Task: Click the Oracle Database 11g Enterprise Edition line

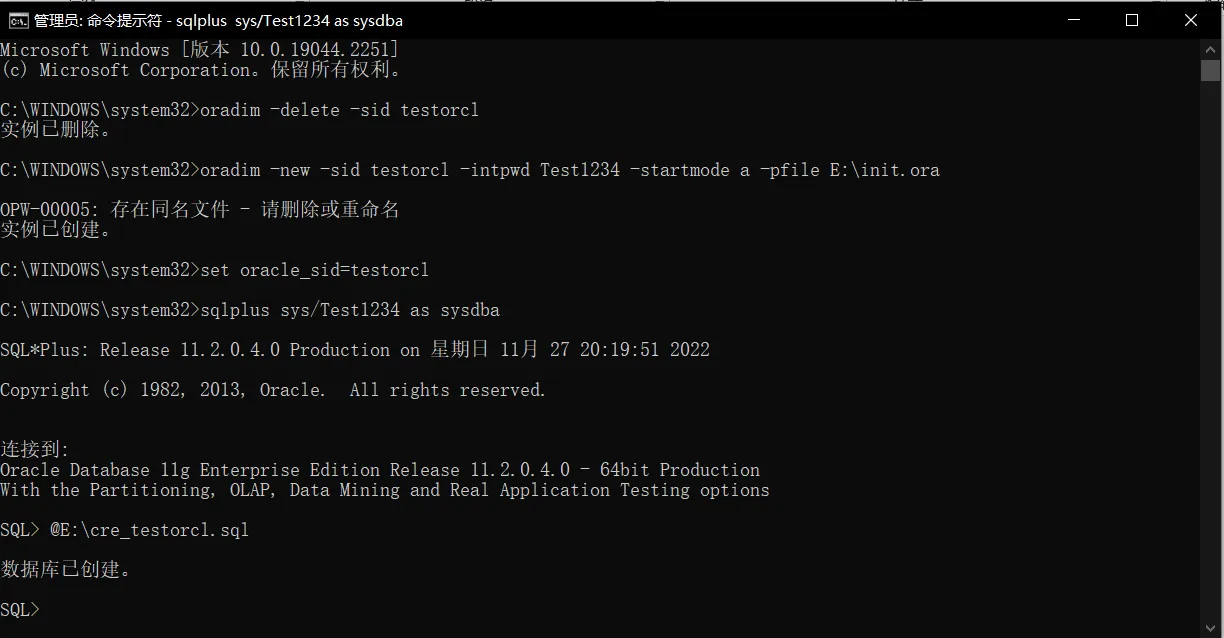Action: pos(380,470)
